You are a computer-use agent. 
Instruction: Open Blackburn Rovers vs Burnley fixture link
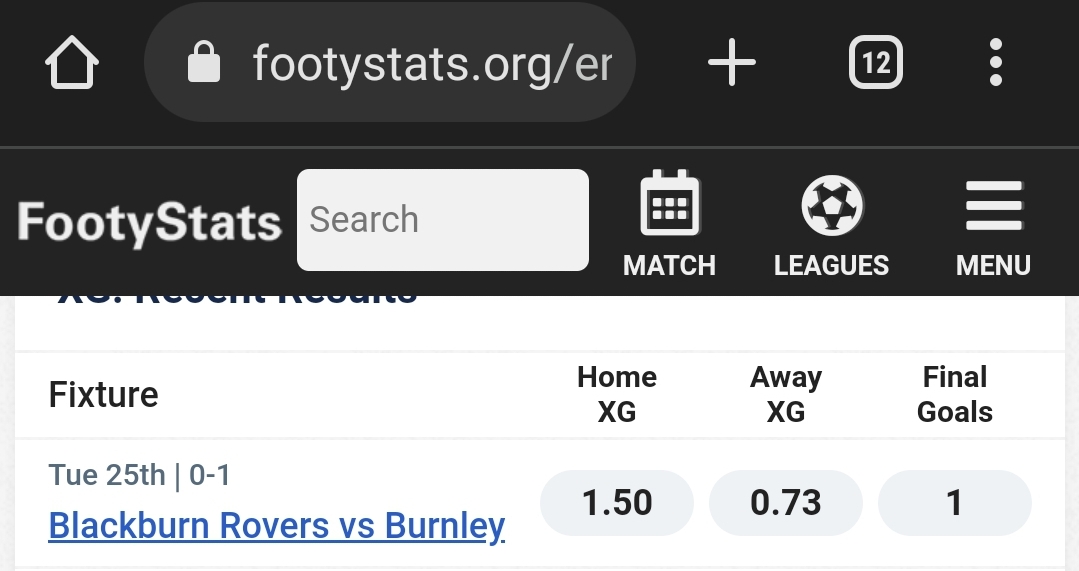coord(277,526)
